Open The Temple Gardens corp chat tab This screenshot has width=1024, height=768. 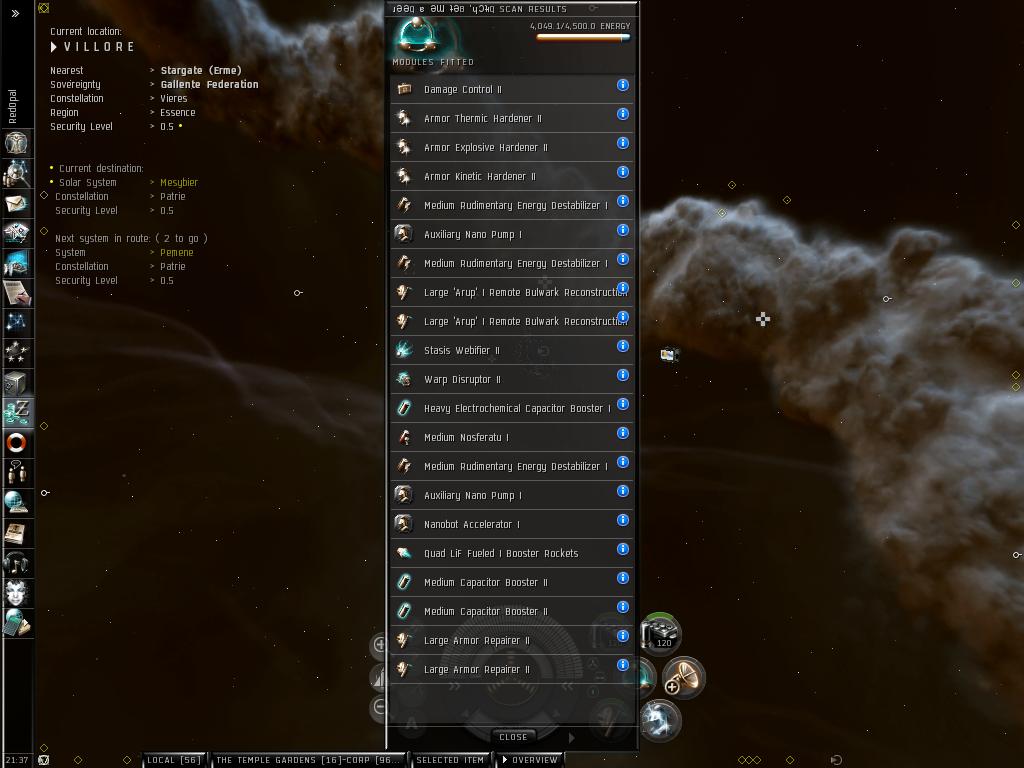(x=308, y=760)
